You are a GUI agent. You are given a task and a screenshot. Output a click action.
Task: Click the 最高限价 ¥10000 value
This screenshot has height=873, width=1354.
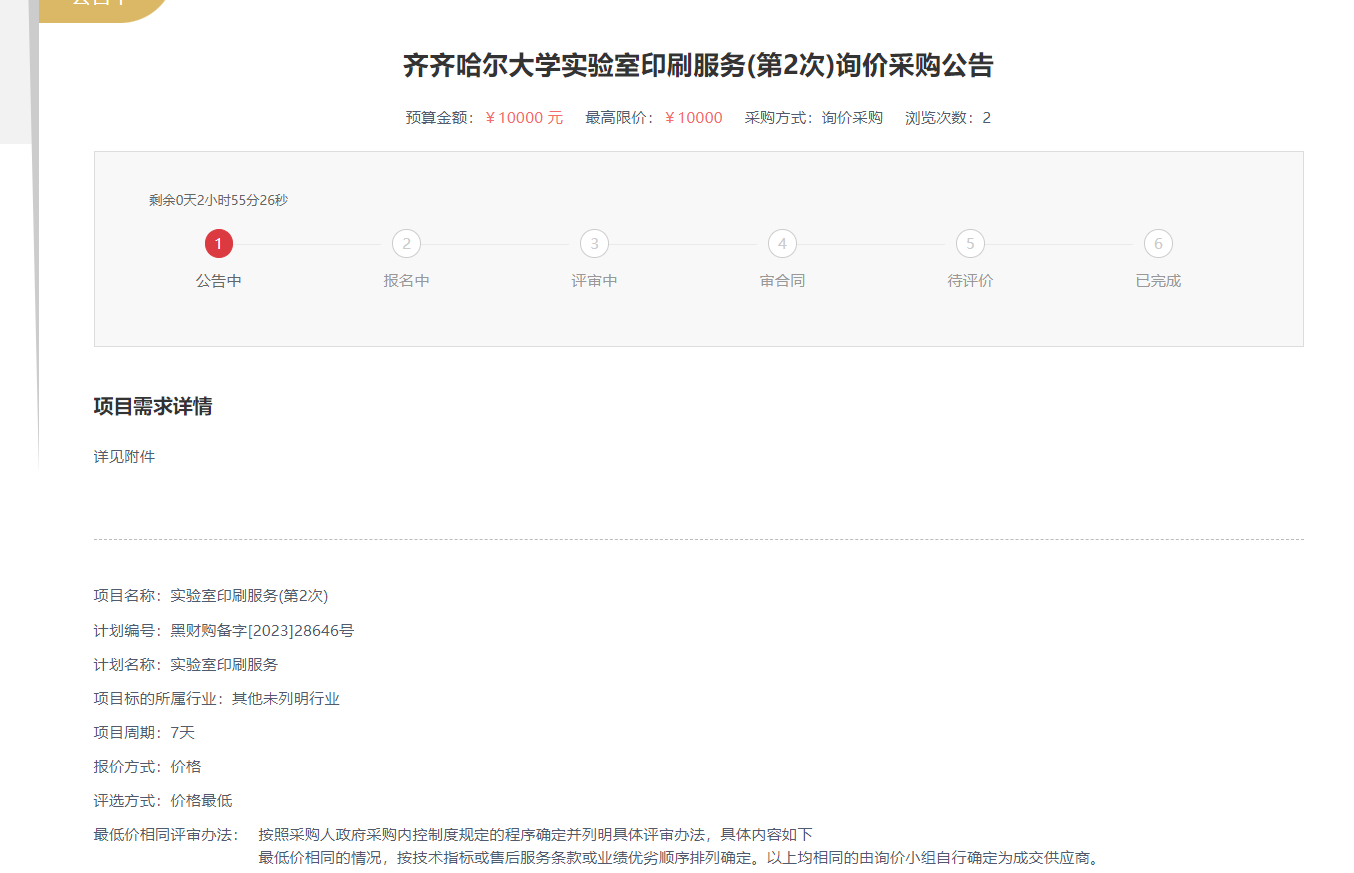tap(693, 118)
